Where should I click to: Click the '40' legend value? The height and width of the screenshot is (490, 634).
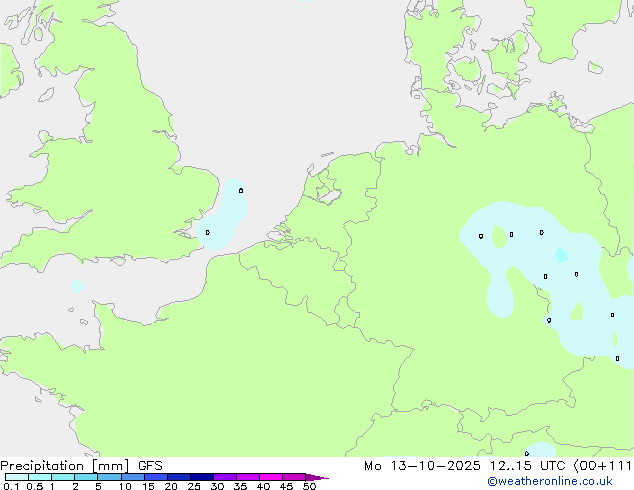tap(263, 486)
